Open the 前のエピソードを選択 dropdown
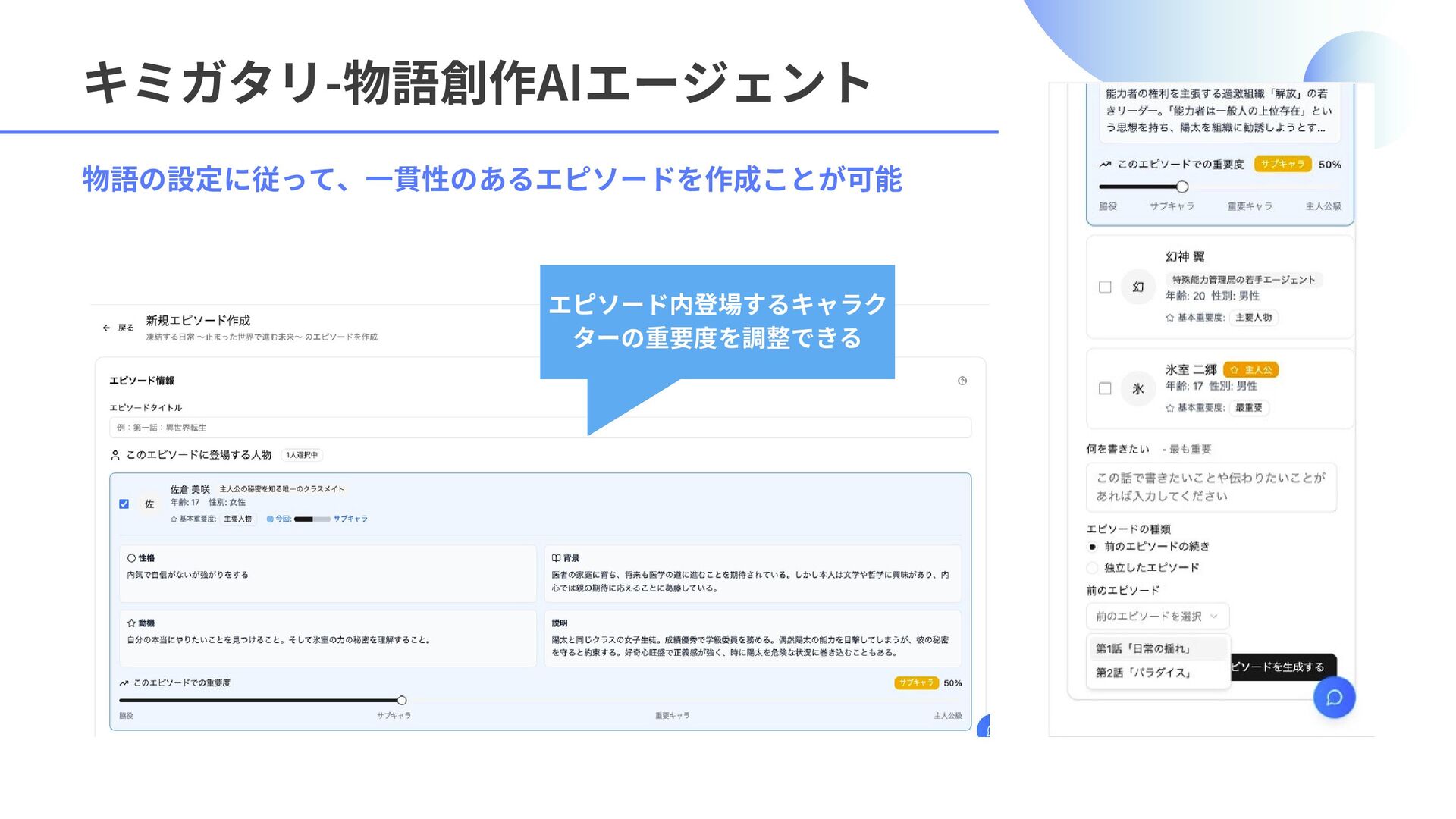This screenshot has height=819, width=1456. click(1156, 617)
